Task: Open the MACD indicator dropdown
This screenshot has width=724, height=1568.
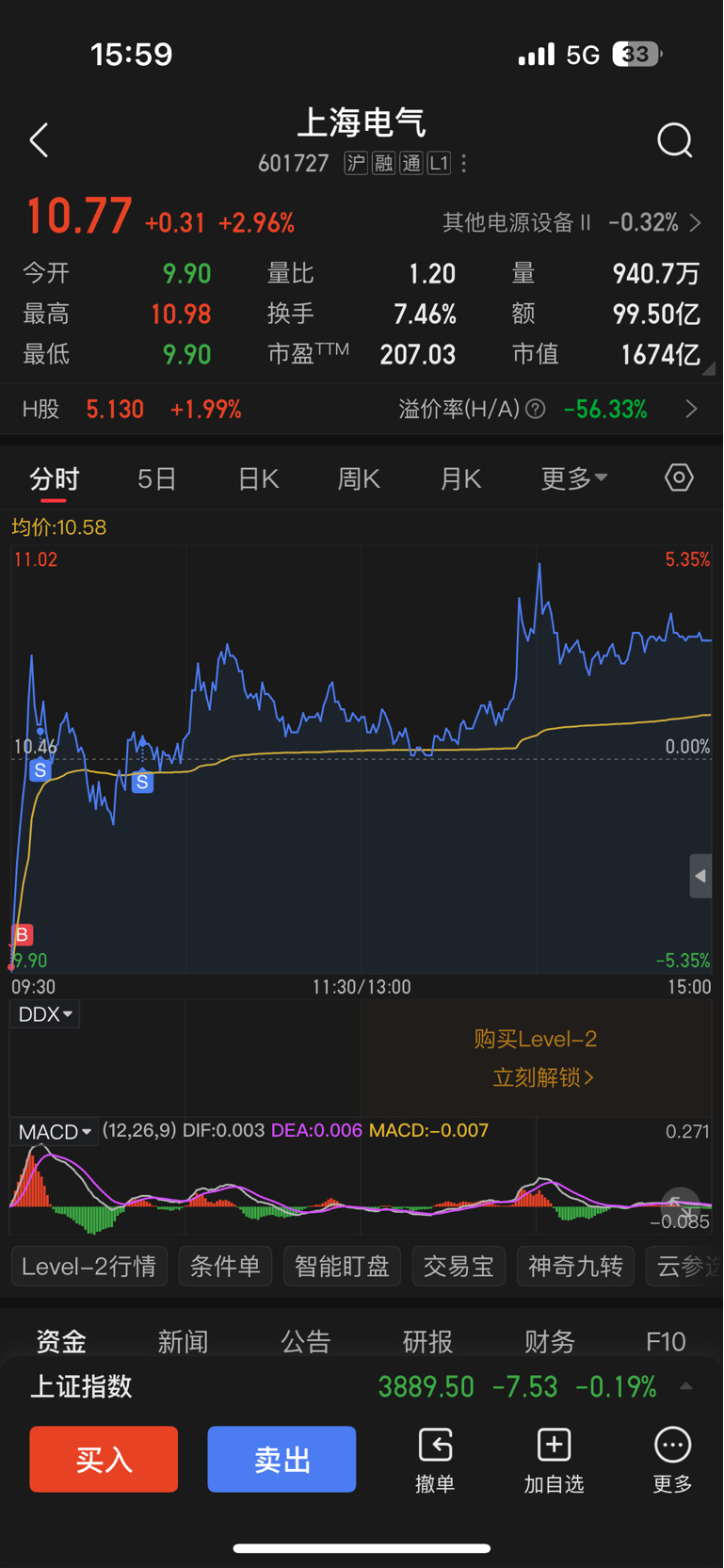Action: (x=55, y=1131)
